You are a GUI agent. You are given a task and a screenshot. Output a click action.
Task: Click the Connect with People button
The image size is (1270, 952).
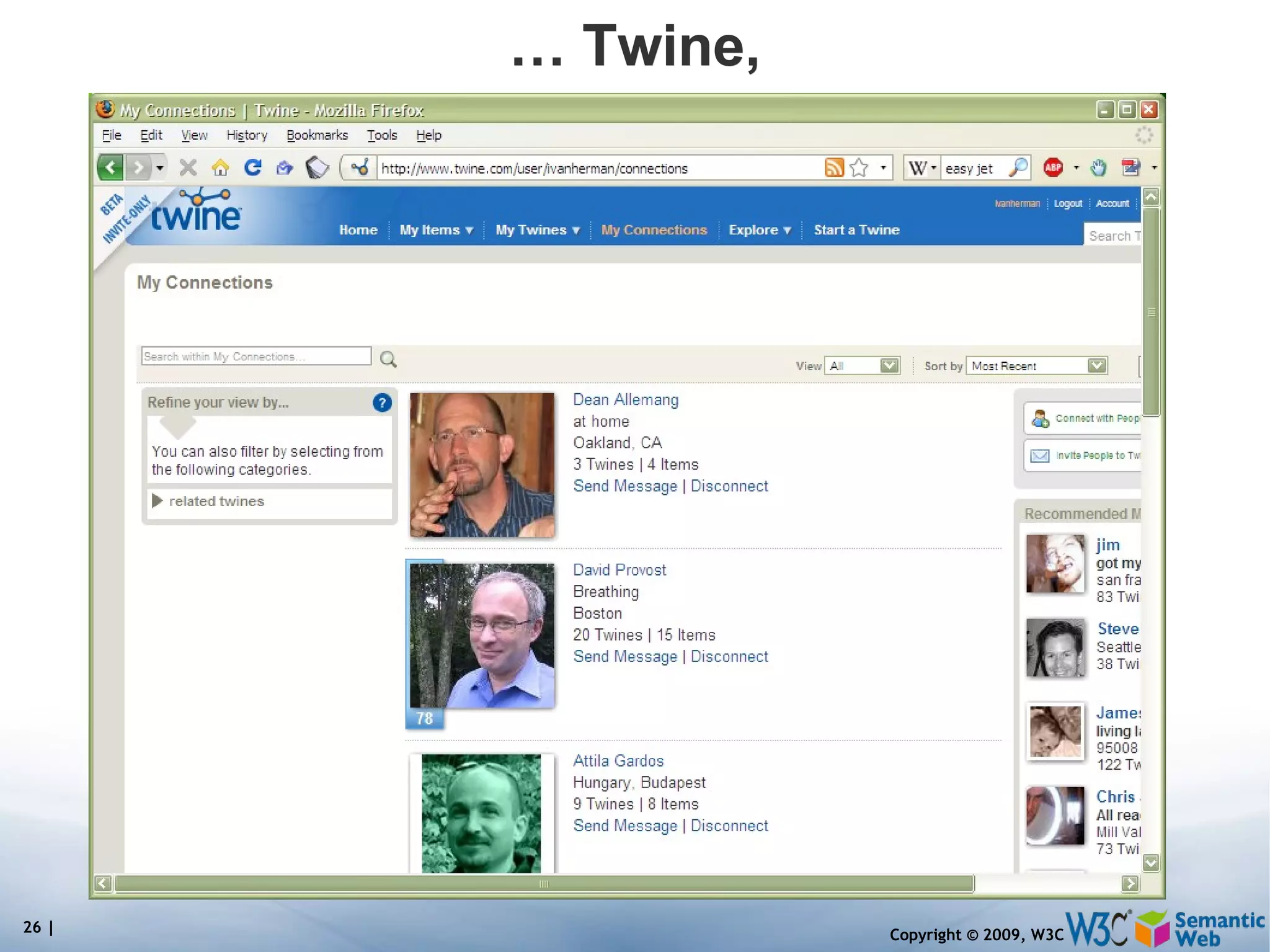(x=1083, y=419)
